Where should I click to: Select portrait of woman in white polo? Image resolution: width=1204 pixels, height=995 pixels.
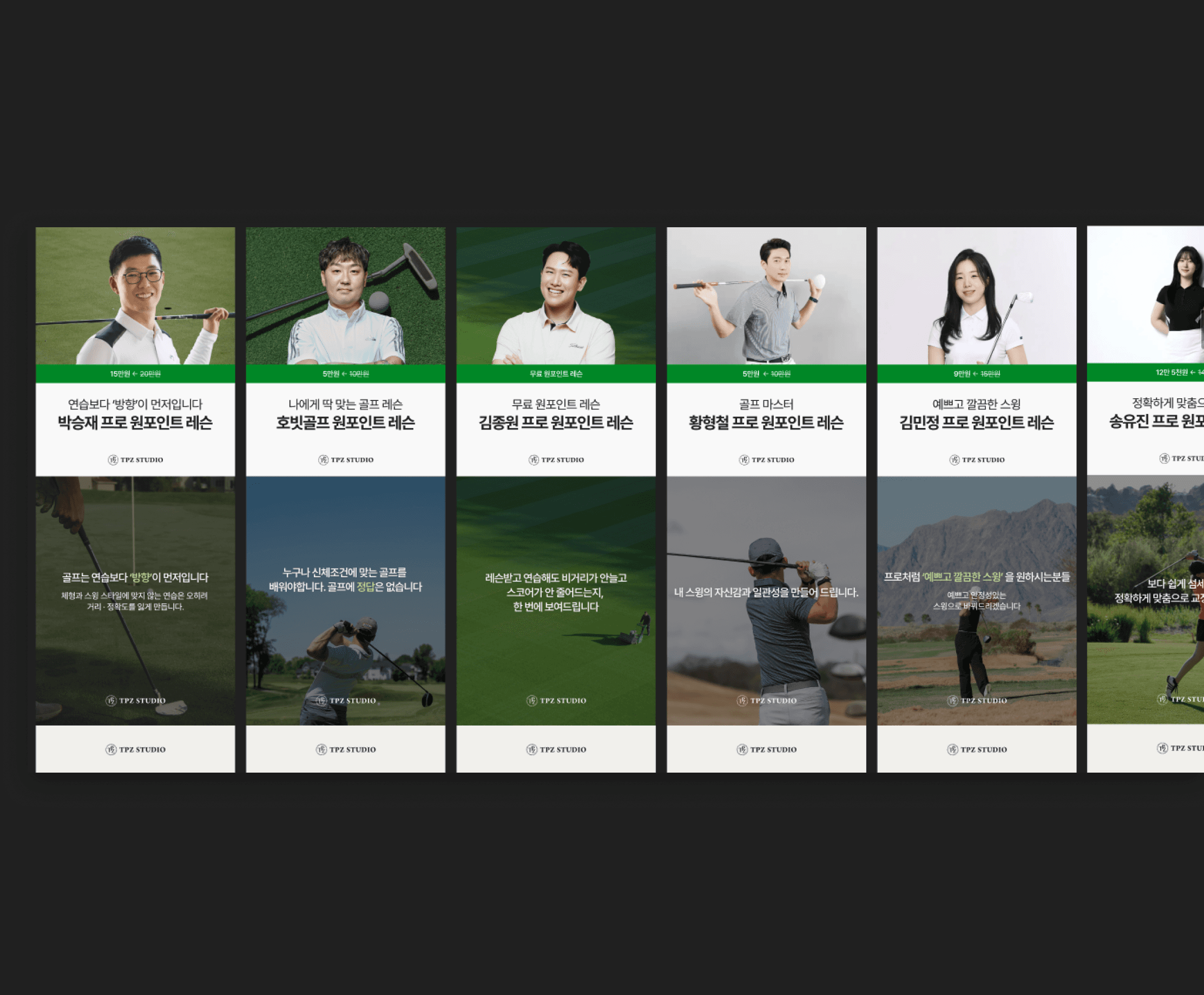977,296
